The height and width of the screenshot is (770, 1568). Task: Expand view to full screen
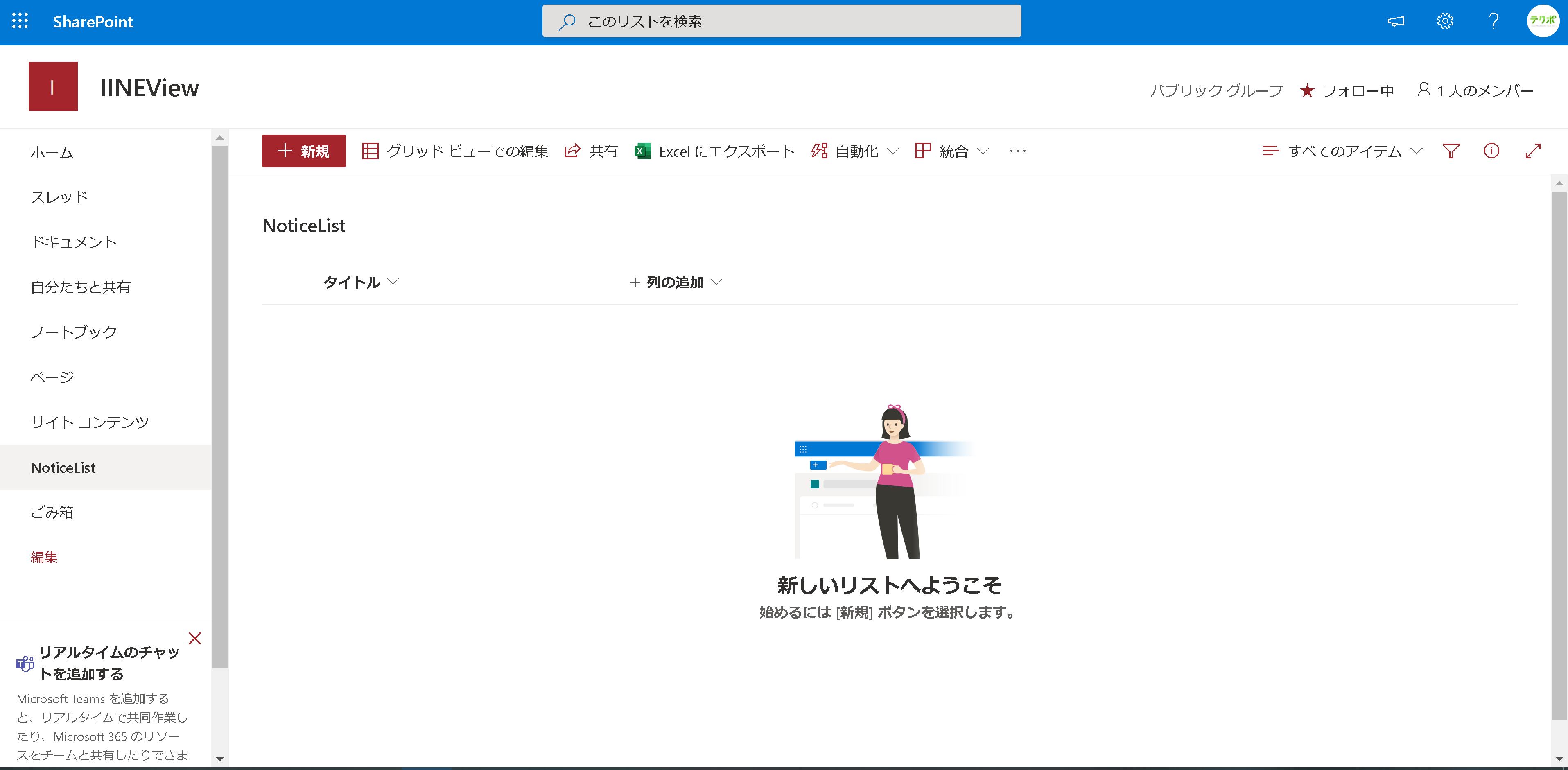1533,151
